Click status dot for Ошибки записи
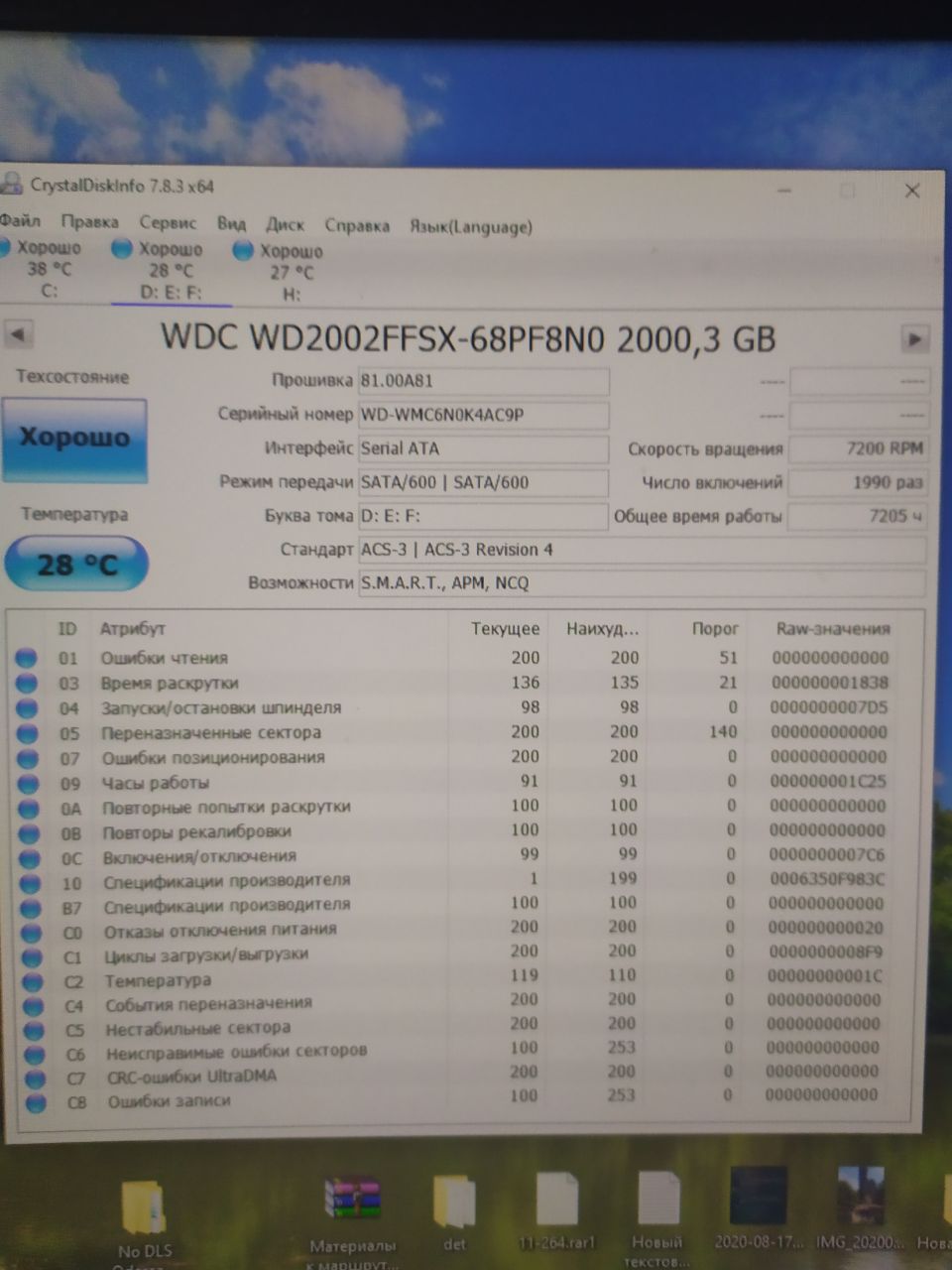The width and height of the screenshot is (952, 1270). click(36, 1102)
